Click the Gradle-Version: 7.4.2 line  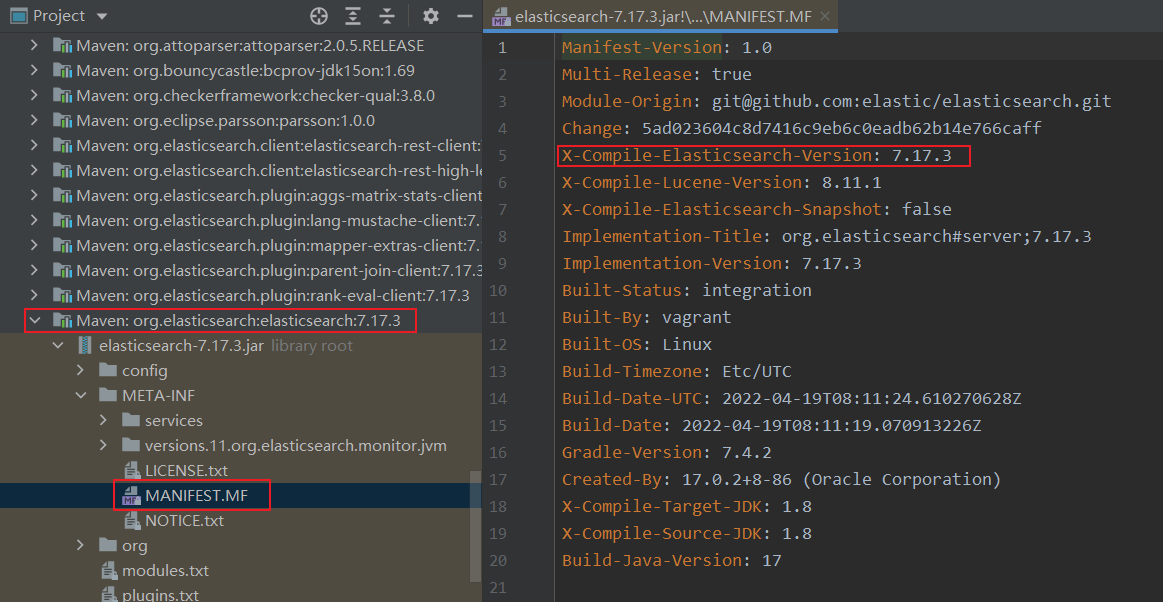(x=667, y=452)
